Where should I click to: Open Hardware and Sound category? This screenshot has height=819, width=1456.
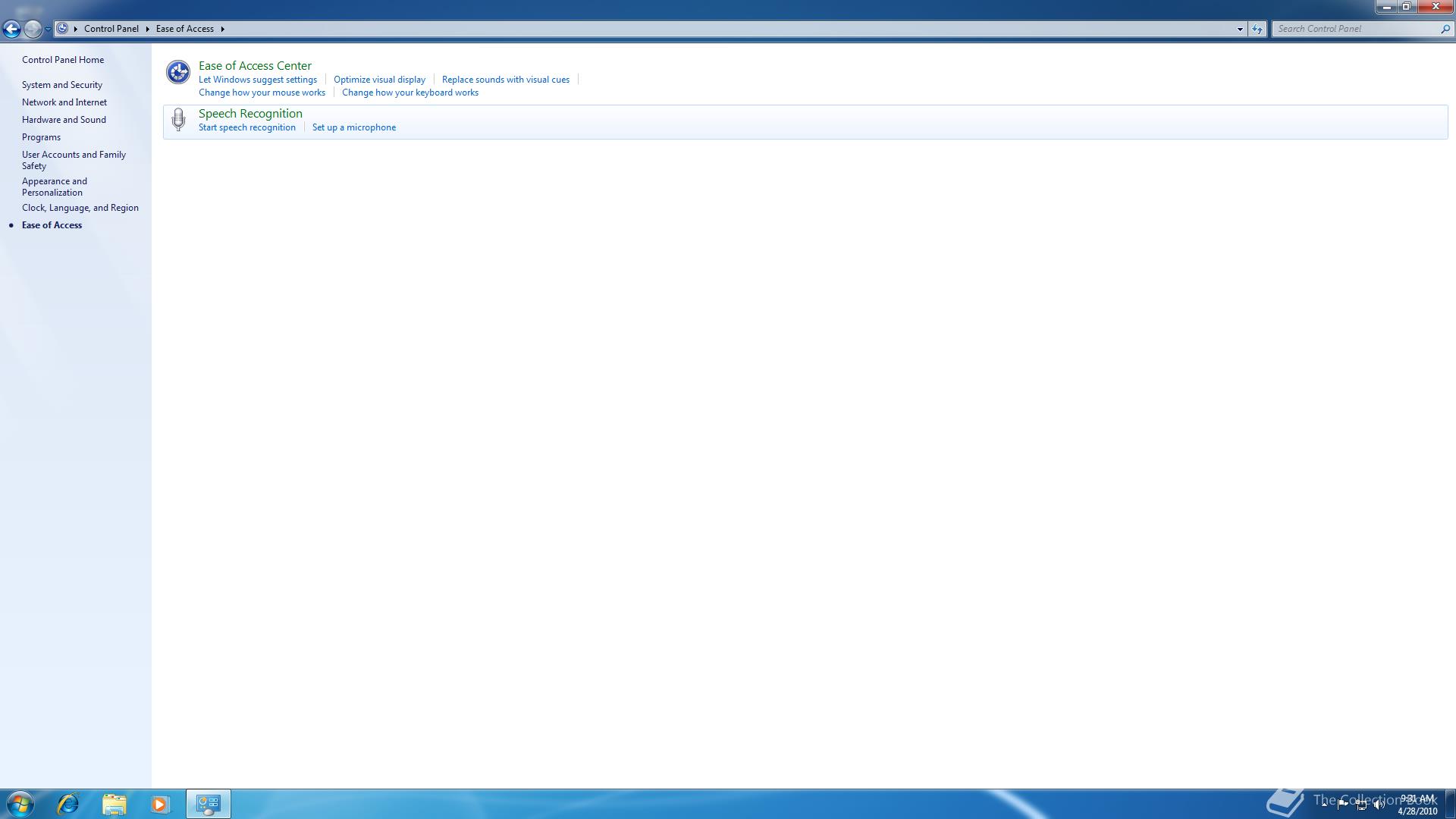coord(64,120)
